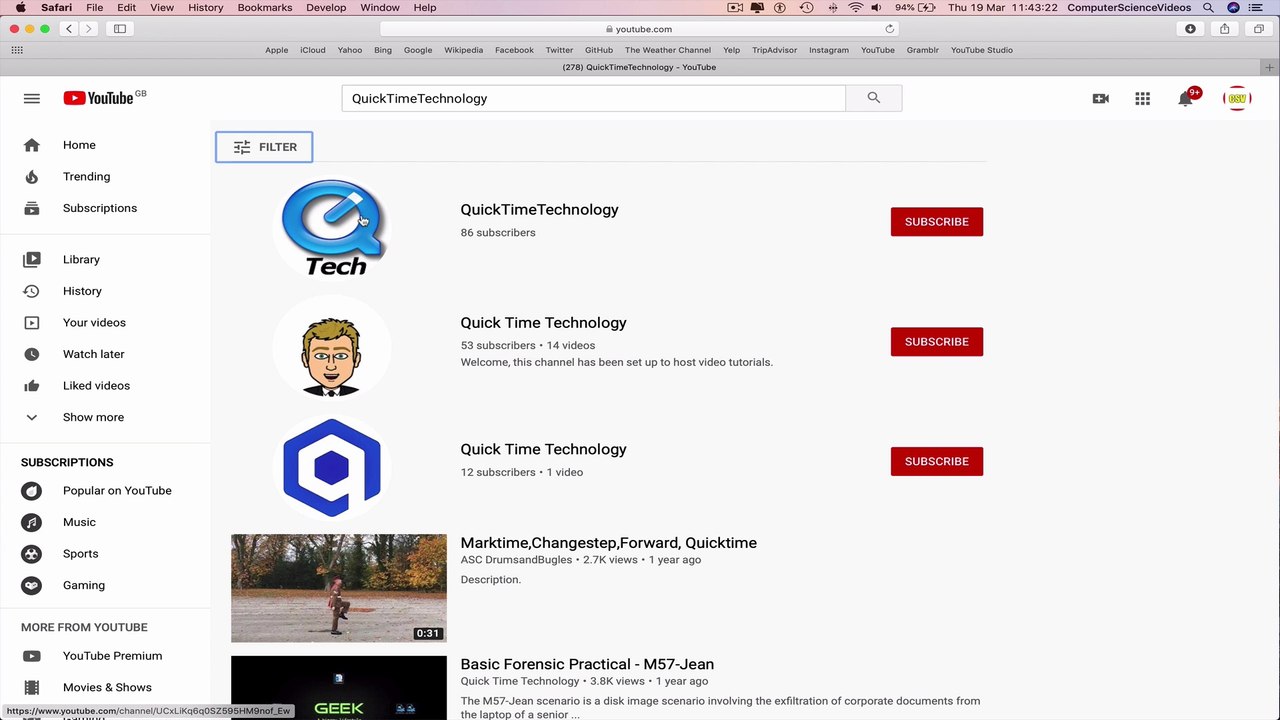Image resolution: width=1280 pixels, height=720 pixels.
Task: Open the 12-subscriber Quick Time Technology title
Action: pos(543,450)
